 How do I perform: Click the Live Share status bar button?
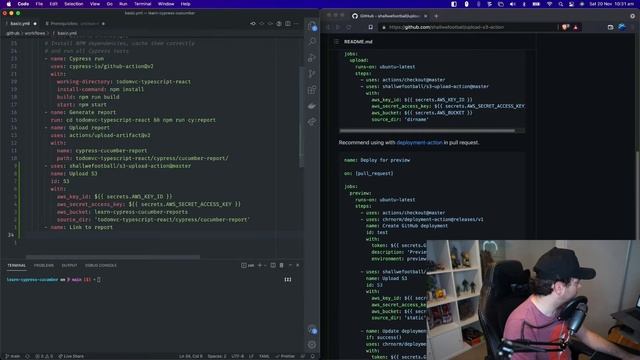71,356
